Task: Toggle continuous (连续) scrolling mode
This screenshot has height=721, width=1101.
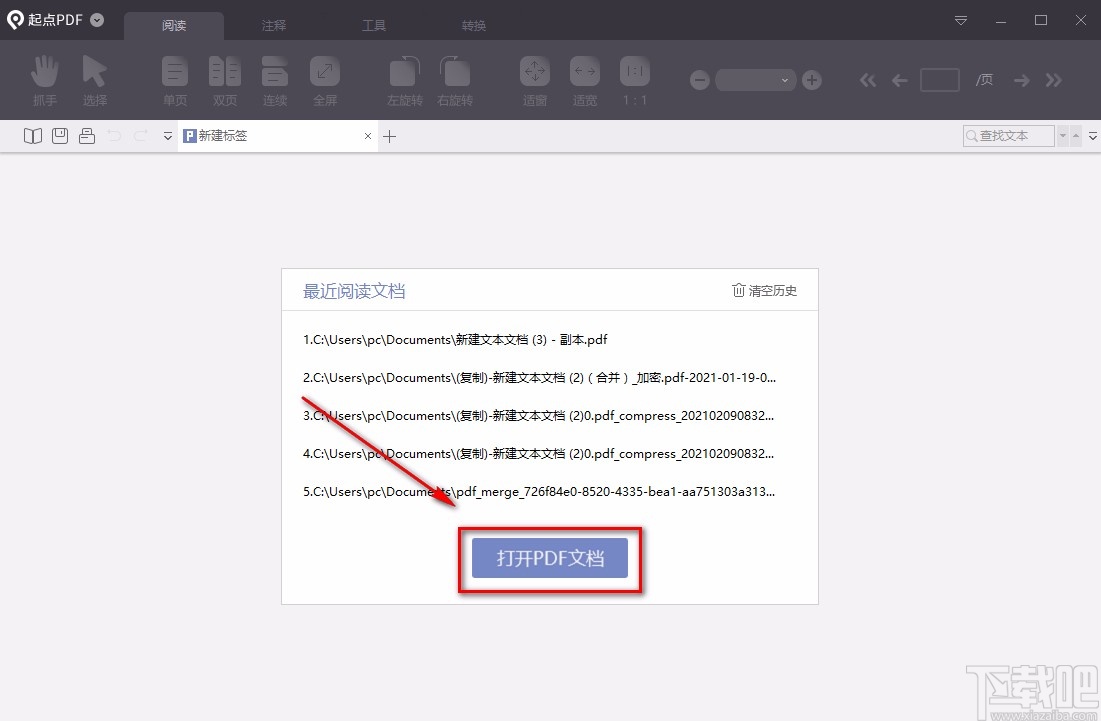Action: 274,79
